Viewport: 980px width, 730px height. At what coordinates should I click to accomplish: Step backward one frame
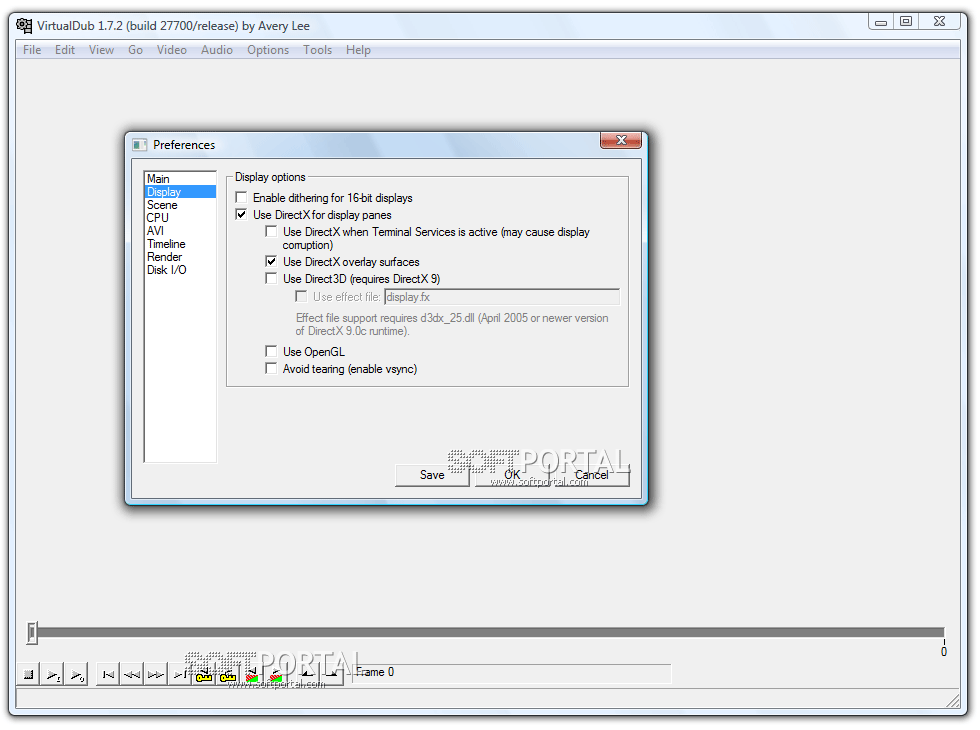132,675
